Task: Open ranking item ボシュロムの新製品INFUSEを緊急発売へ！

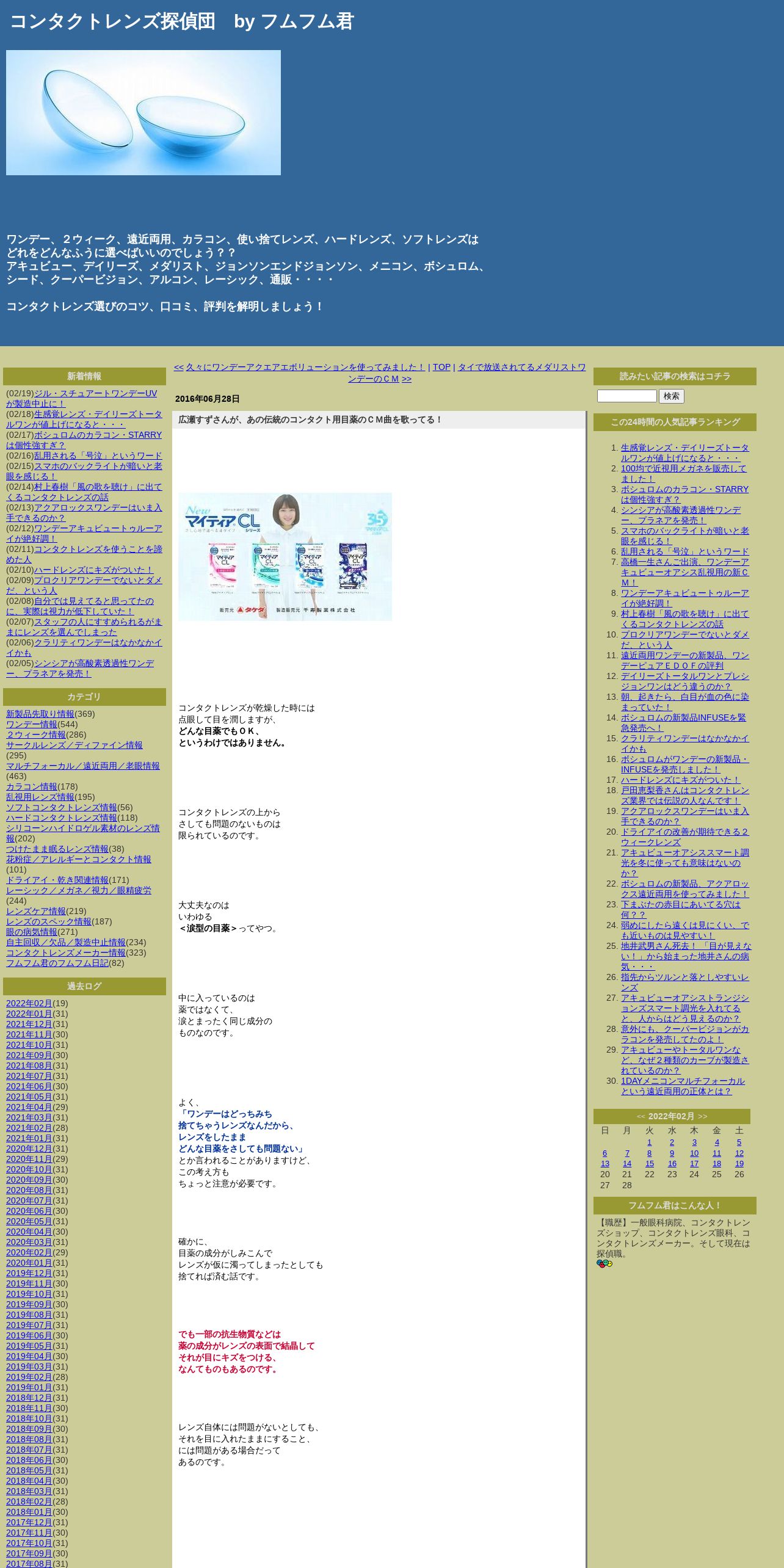Action: coord(684,722)
